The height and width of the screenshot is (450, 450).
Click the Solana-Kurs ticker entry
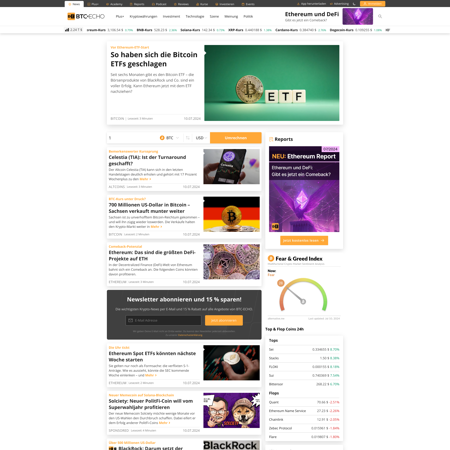point(202,30)
